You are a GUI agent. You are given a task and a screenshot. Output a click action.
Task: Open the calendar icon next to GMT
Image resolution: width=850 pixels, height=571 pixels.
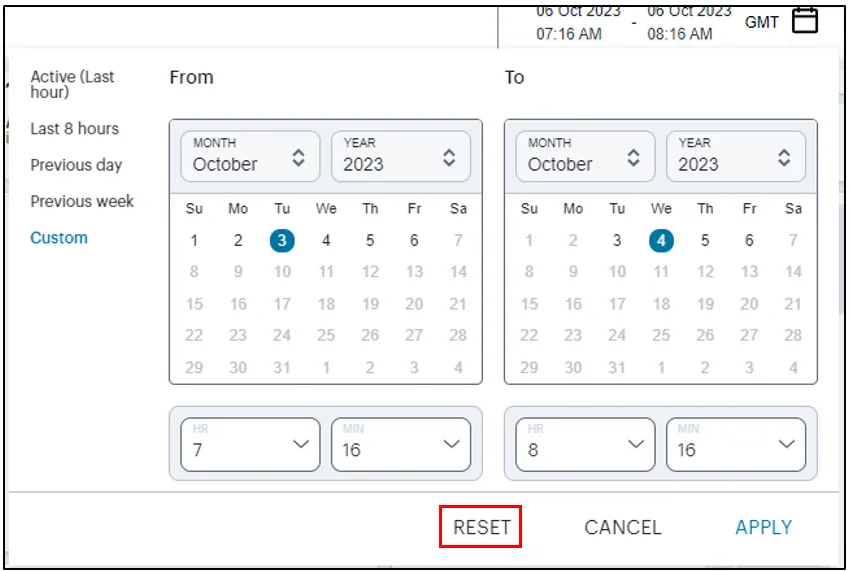[804, 21]
